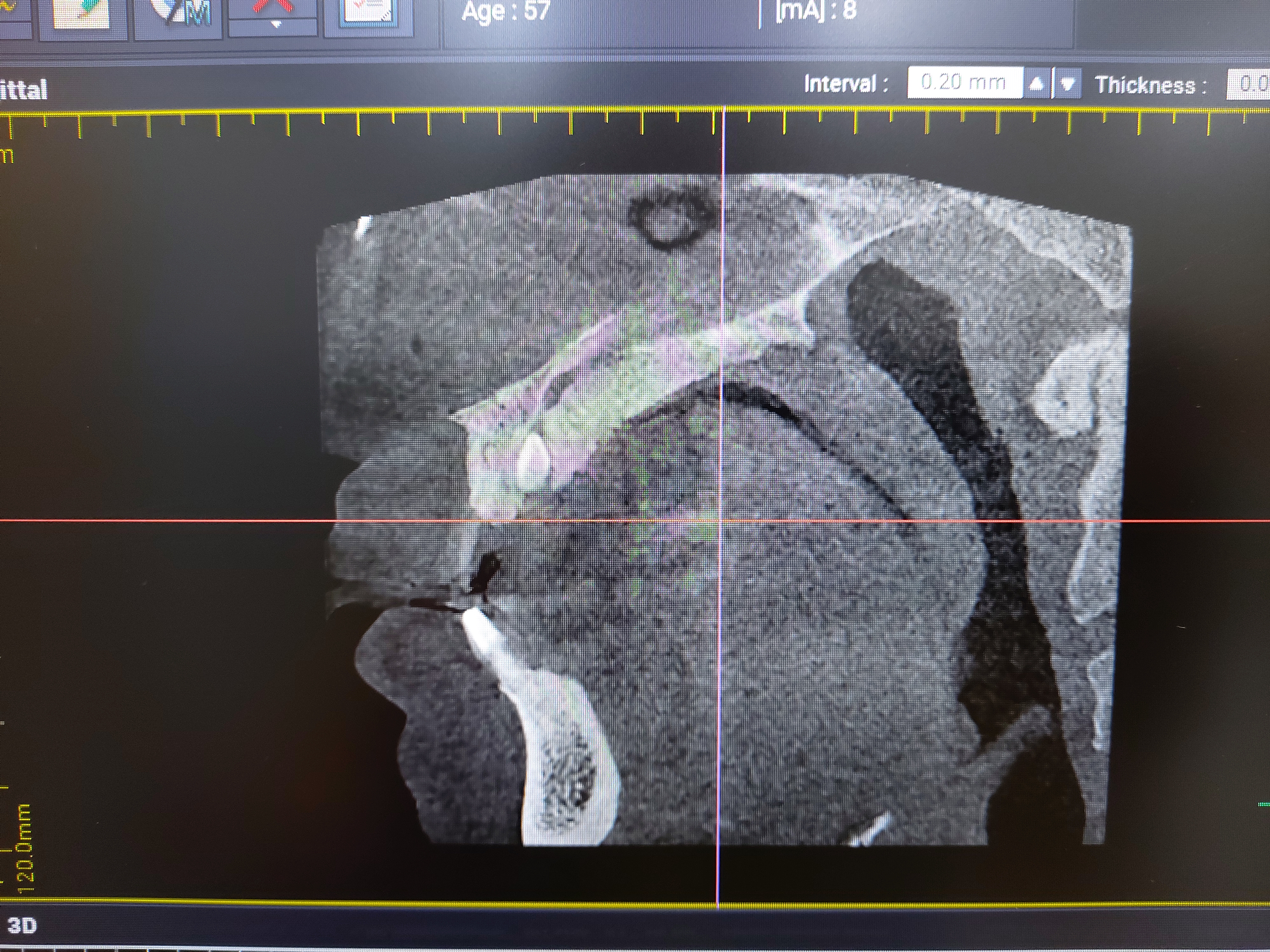Image resolution: width=1270 pixels, height=952 pixels.
Task: Click the red X delete tool icon
Action: [x=273, y=8]
